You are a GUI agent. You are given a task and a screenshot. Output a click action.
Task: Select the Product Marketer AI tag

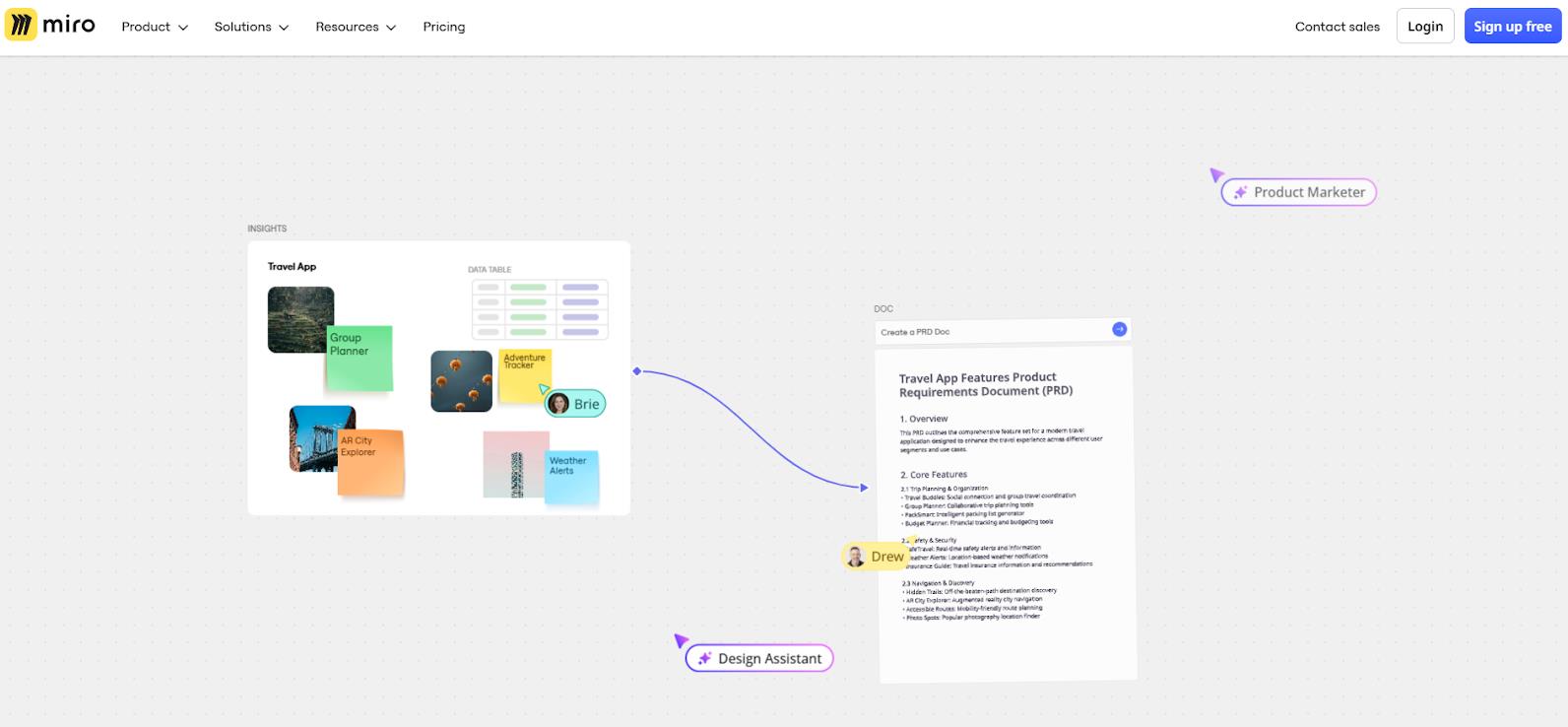coord(1299,192)
